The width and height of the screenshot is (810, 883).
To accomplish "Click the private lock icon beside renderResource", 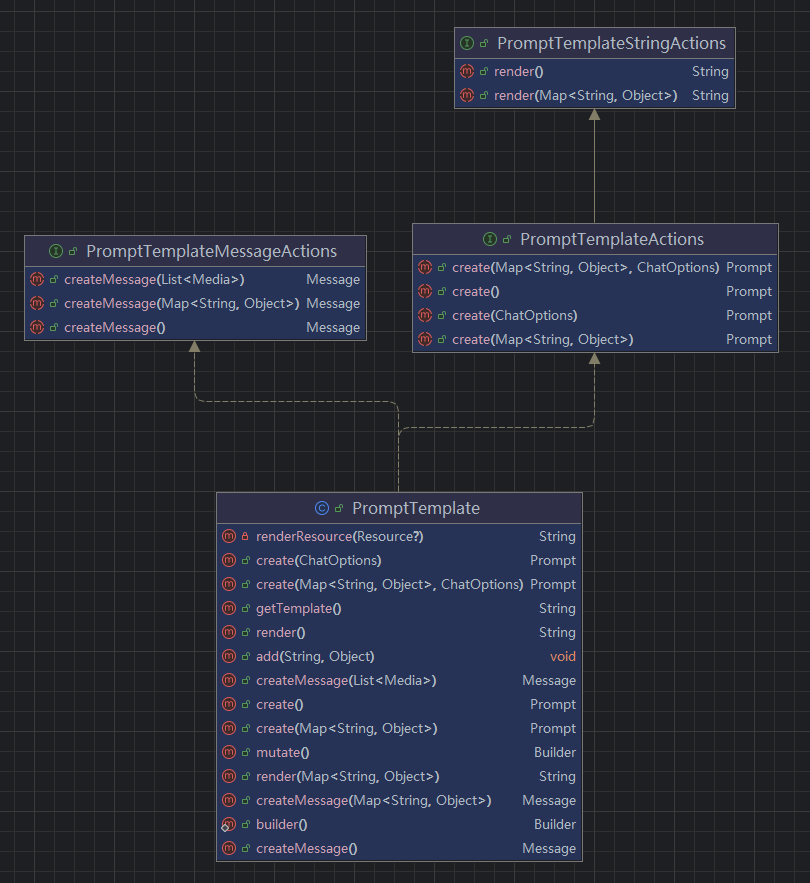I will pos(246,537).
